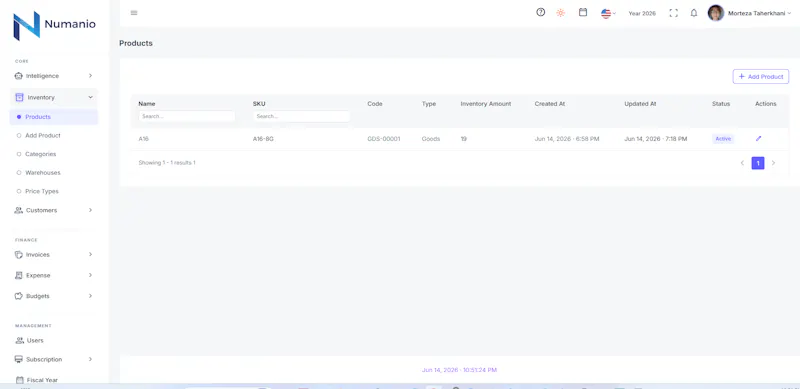Image resolution: width=800 pixels, height=389 pixels.
Task: Expand the Expense menu chevron
Action: pos(90,275)
